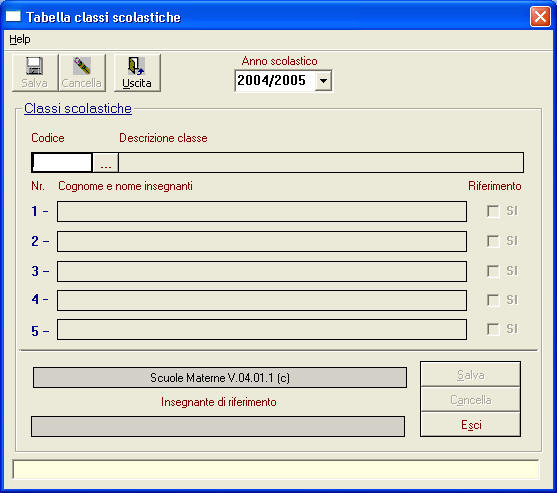
Task: Check the SI box for teacher 1
Action: click(493, 211)
